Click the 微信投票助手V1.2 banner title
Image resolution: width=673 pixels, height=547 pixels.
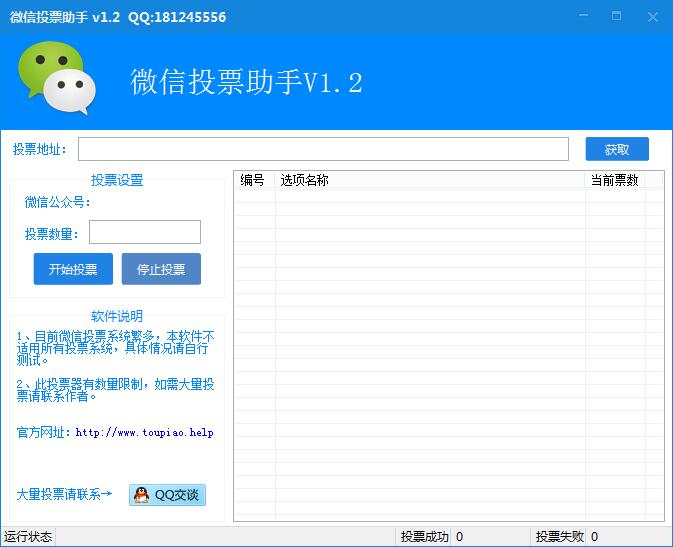246,82
